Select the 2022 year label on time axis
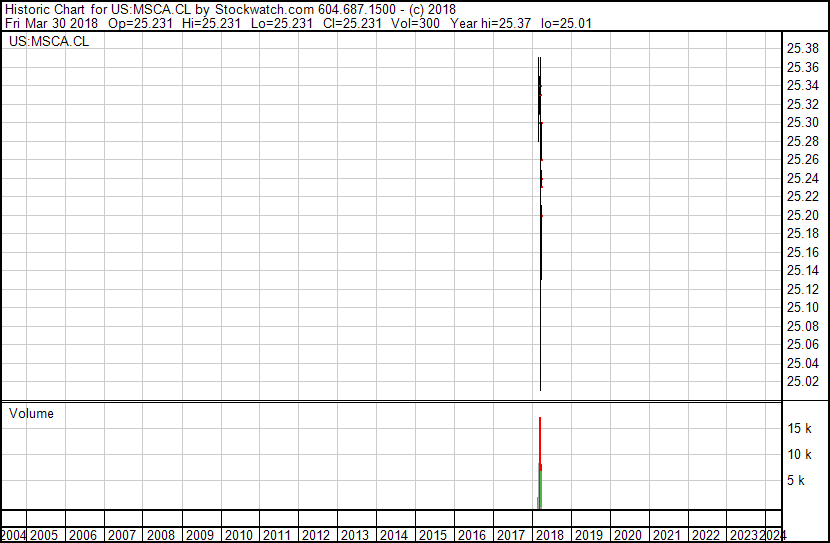 [706, 535]
